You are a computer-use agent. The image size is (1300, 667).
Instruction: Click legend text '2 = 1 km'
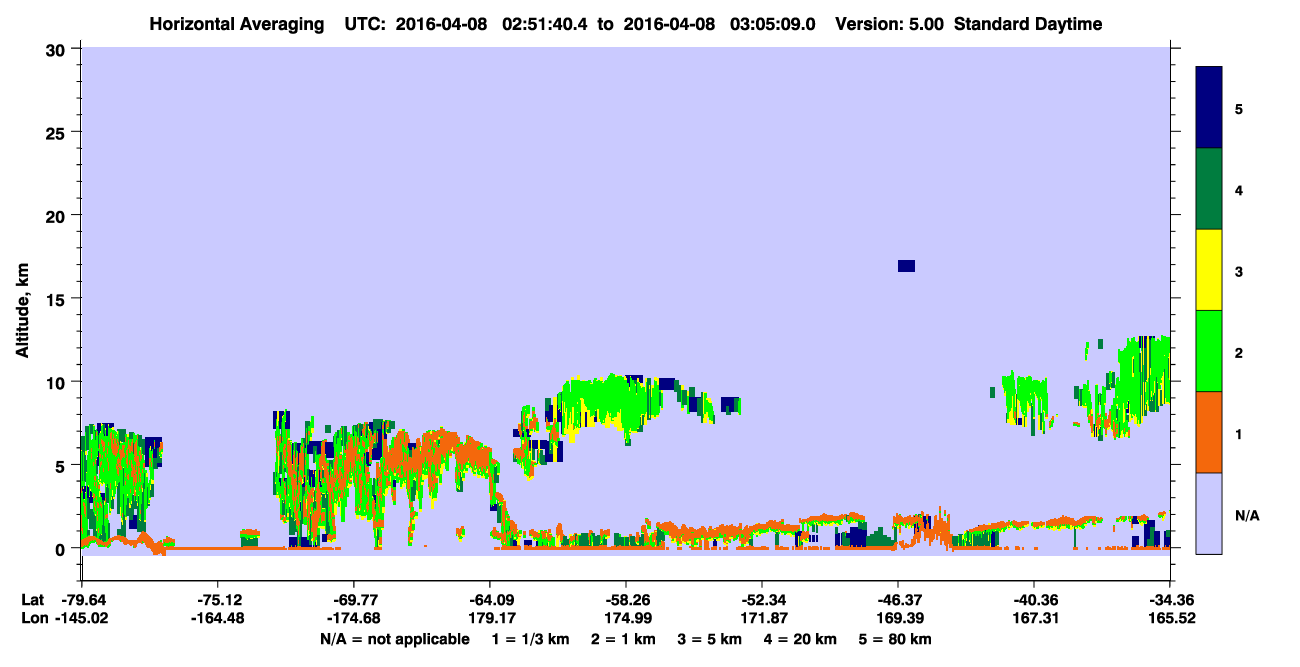click(x=624, y=639)
